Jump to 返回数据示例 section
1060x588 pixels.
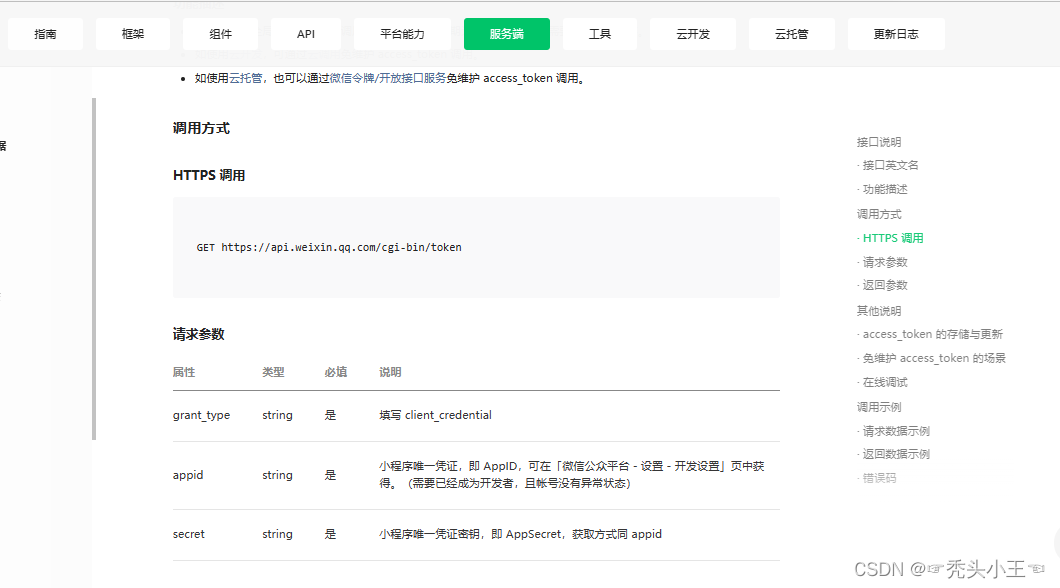click(x=896, y=454)
